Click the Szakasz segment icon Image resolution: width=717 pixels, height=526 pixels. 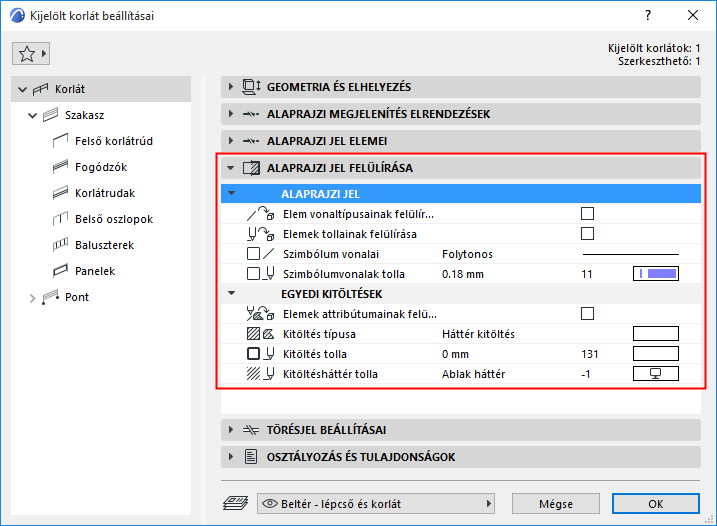[50, 115]
